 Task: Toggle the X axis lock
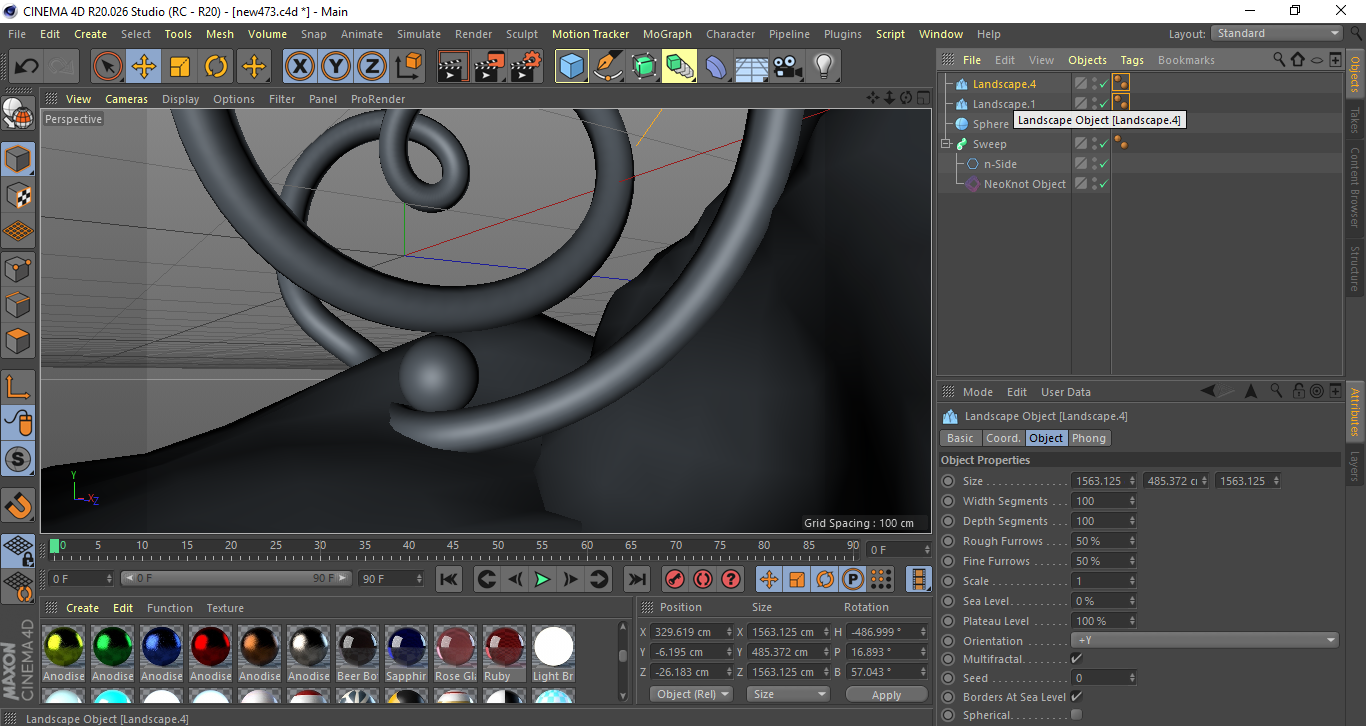[x=299, y=67]
